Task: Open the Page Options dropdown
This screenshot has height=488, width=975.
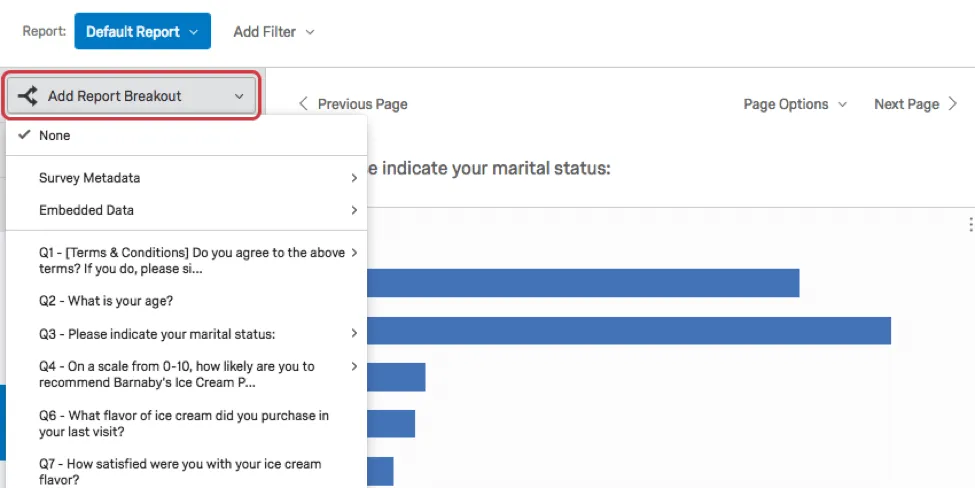Action: pos(794,104)
